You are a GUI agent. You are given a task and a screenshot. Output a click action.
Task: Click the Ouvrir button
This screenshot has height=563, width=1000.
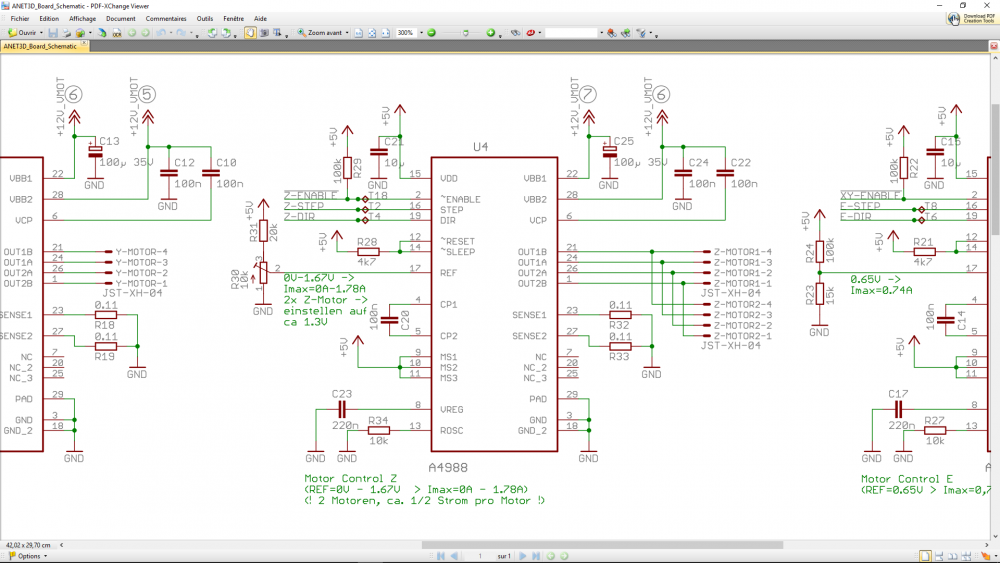[x=22, y=33]
